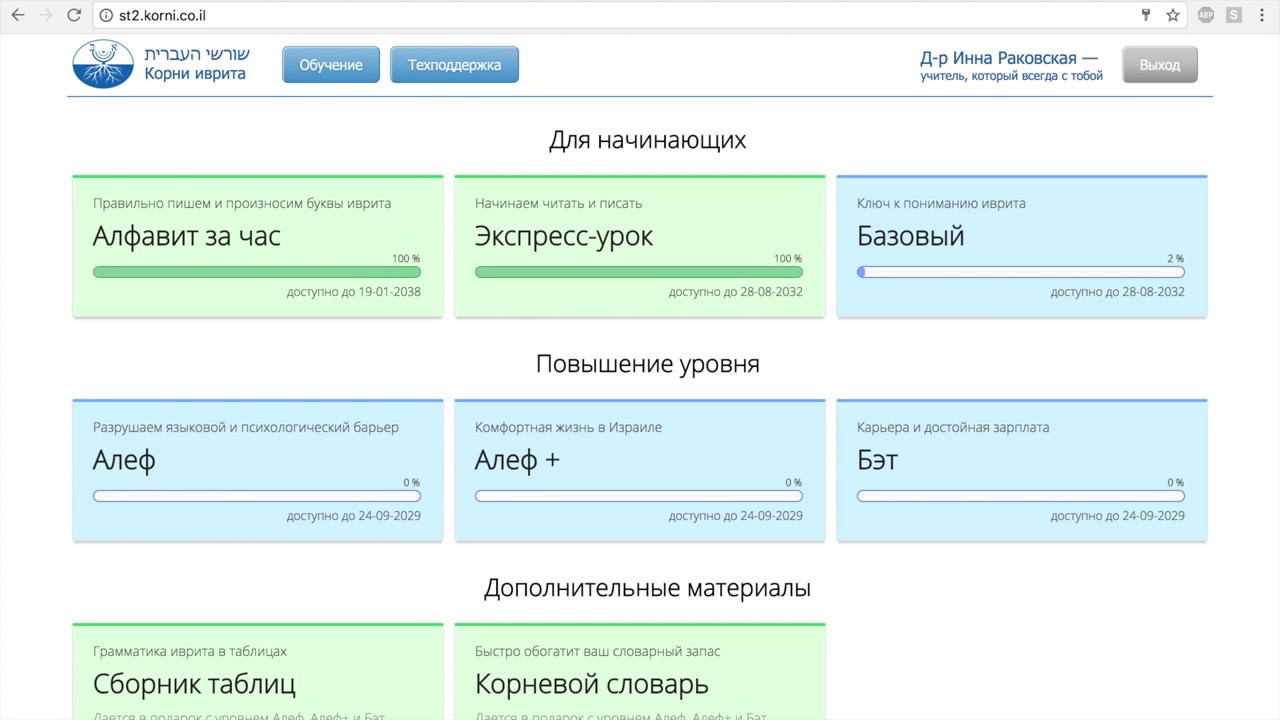
Task: Click 'Грамматика иврита в таблицах' subtitle
Action: [190, 651]
